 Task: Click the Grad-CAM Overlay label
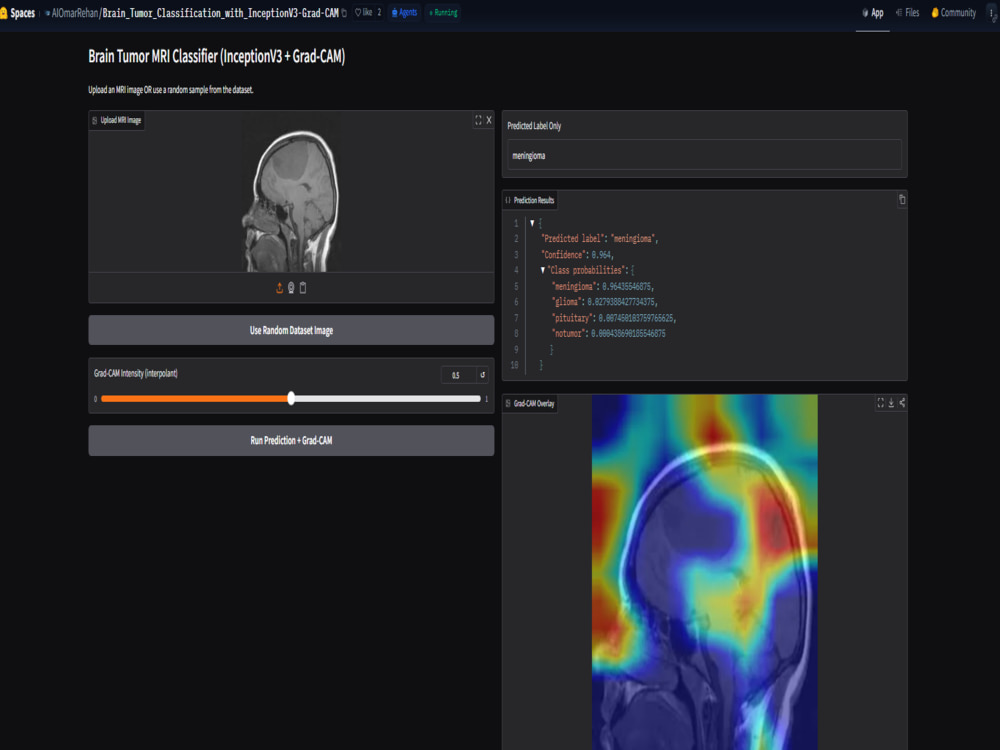click(530, 403)
